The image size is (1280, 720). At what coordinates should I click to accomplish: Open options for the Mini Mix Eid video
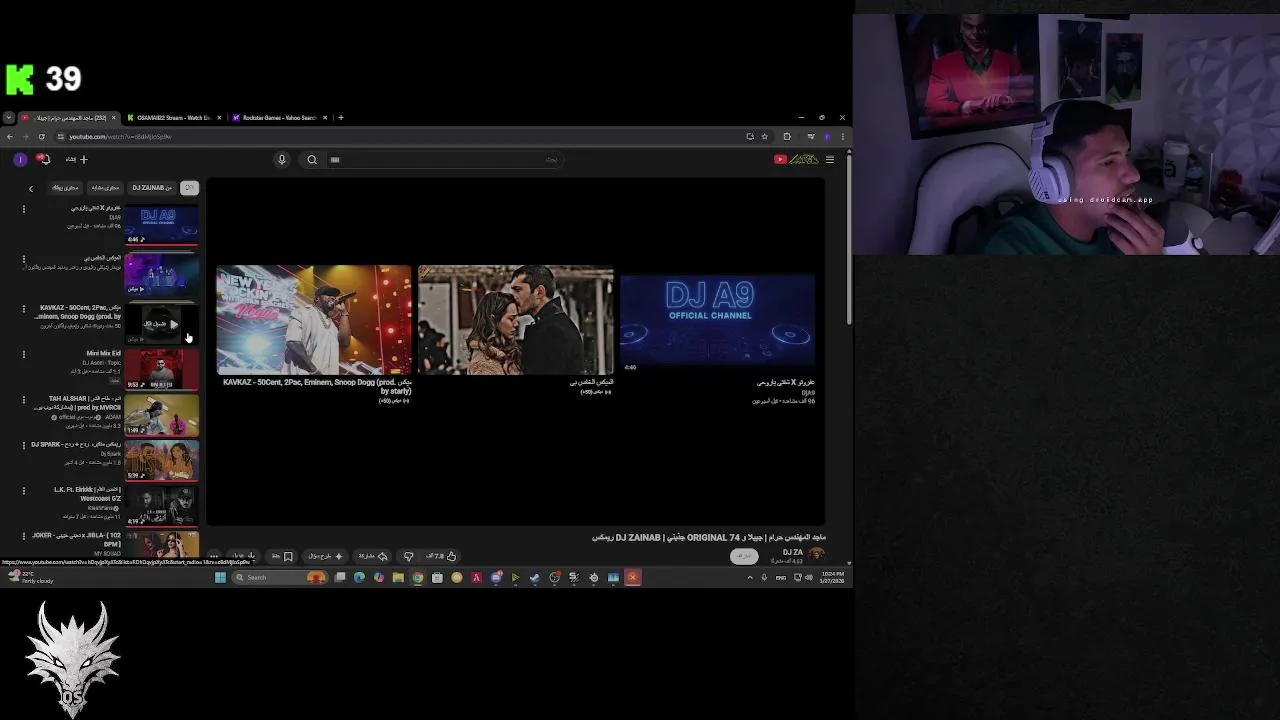pyautogui.click(x=24, y=354)
